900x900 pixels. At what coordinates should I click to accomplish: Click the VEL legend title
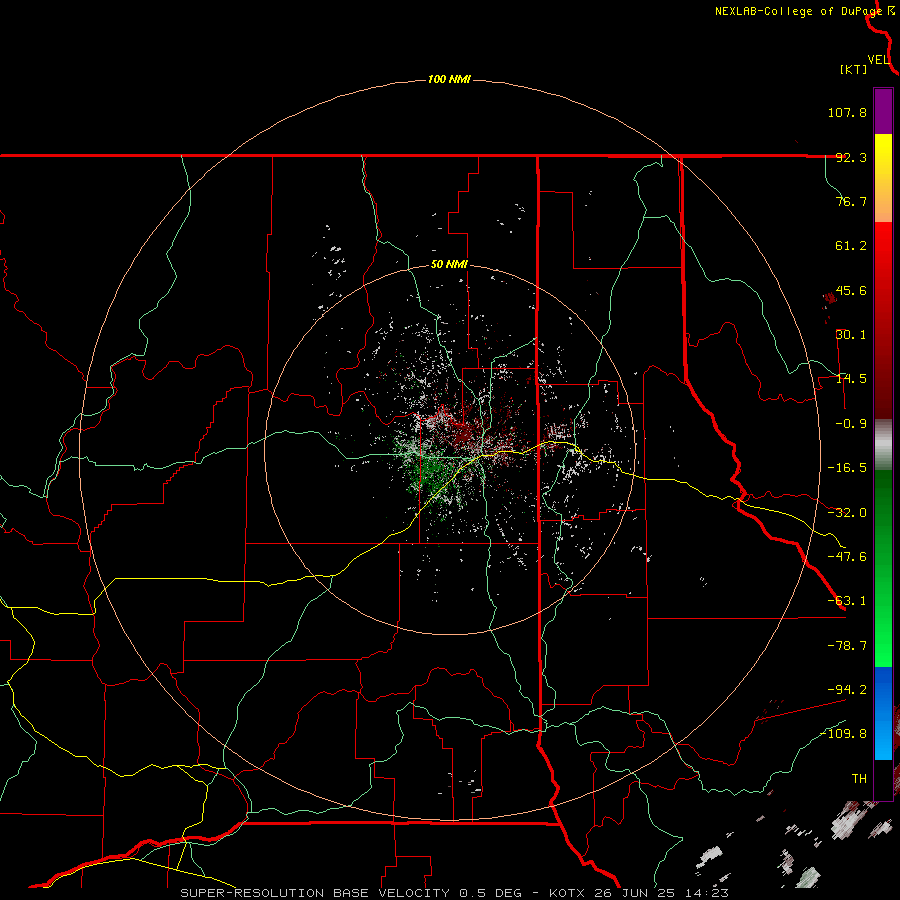[x=878, y=60]
